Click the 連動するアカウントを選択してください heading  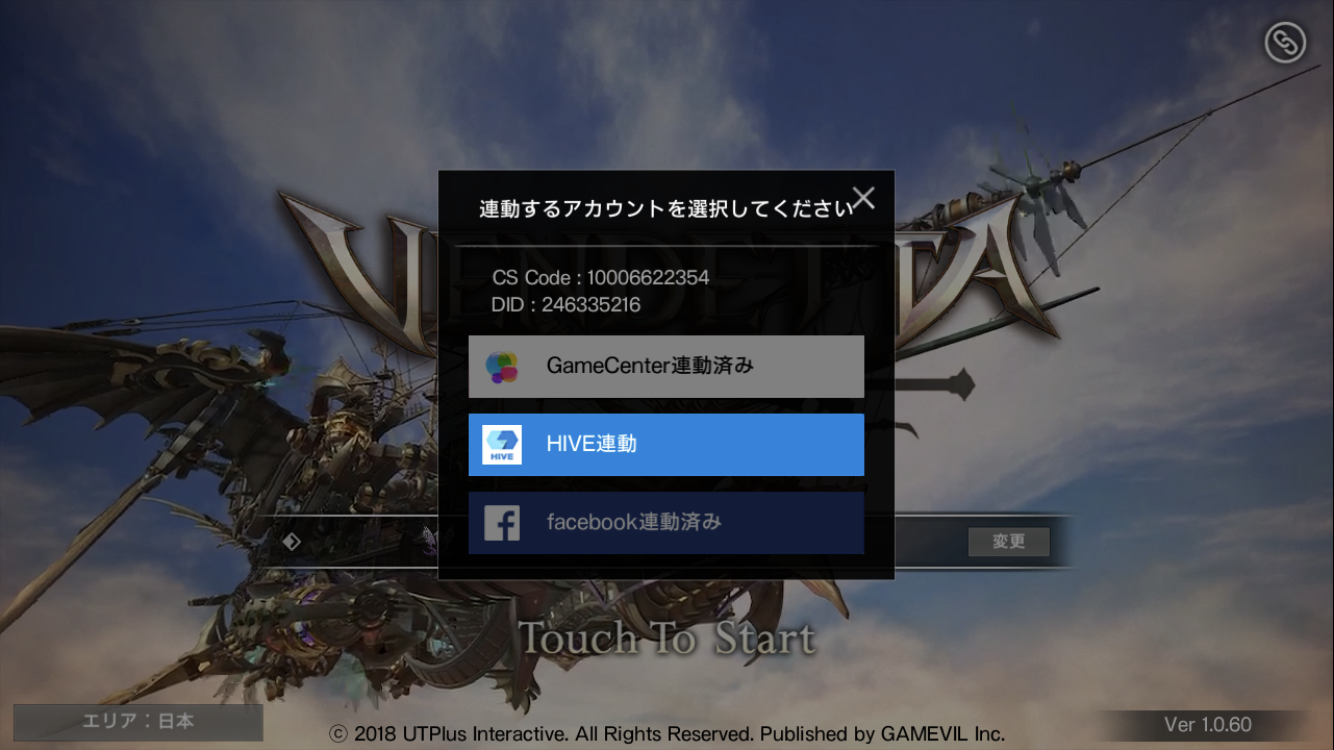point(666,209)
